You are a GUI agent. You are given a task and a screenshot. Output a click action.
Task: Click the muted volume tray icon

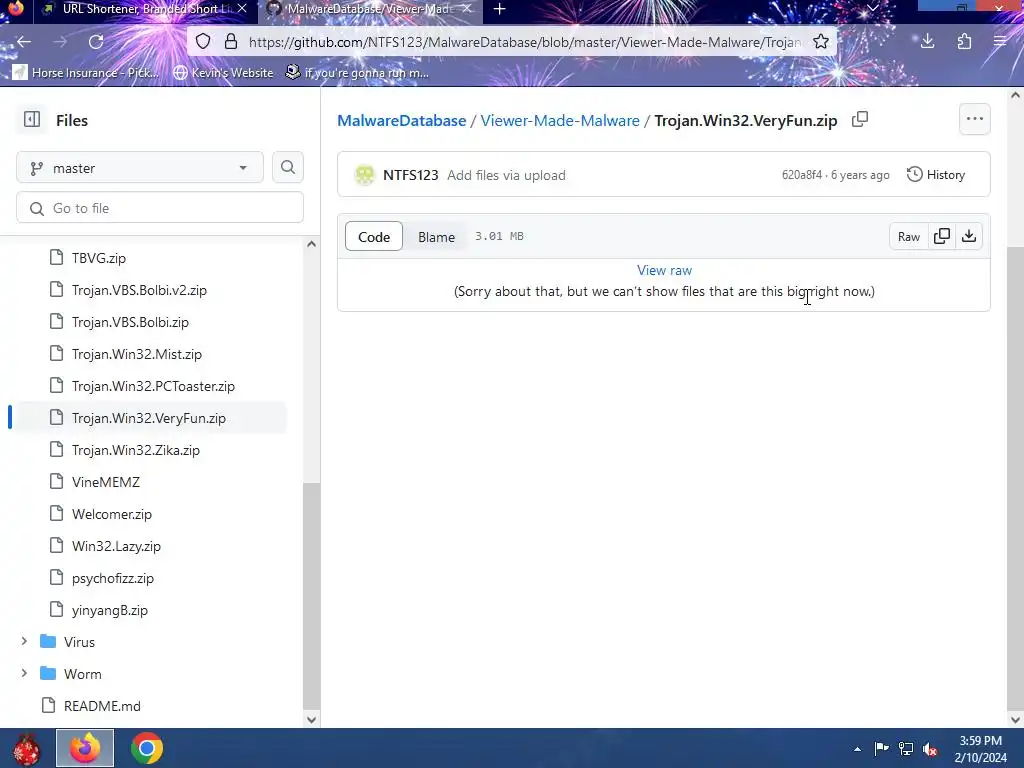coord(930,748)
